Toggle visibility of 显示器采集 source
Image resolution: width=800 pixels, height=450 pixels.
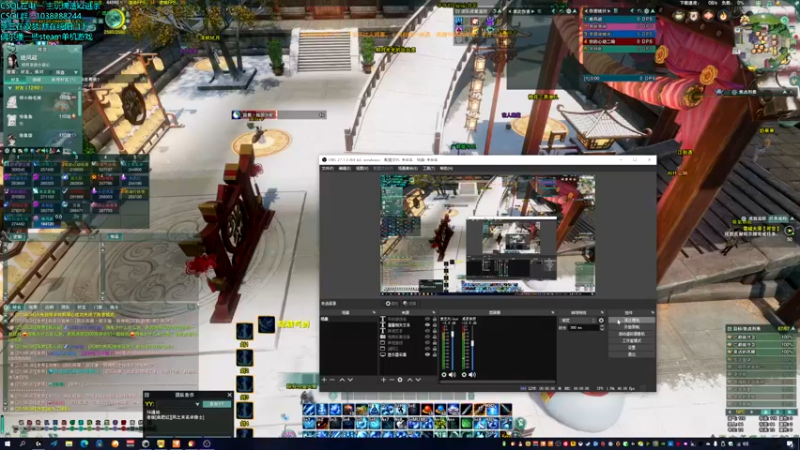pyautogui.click(x=428, y=355)
